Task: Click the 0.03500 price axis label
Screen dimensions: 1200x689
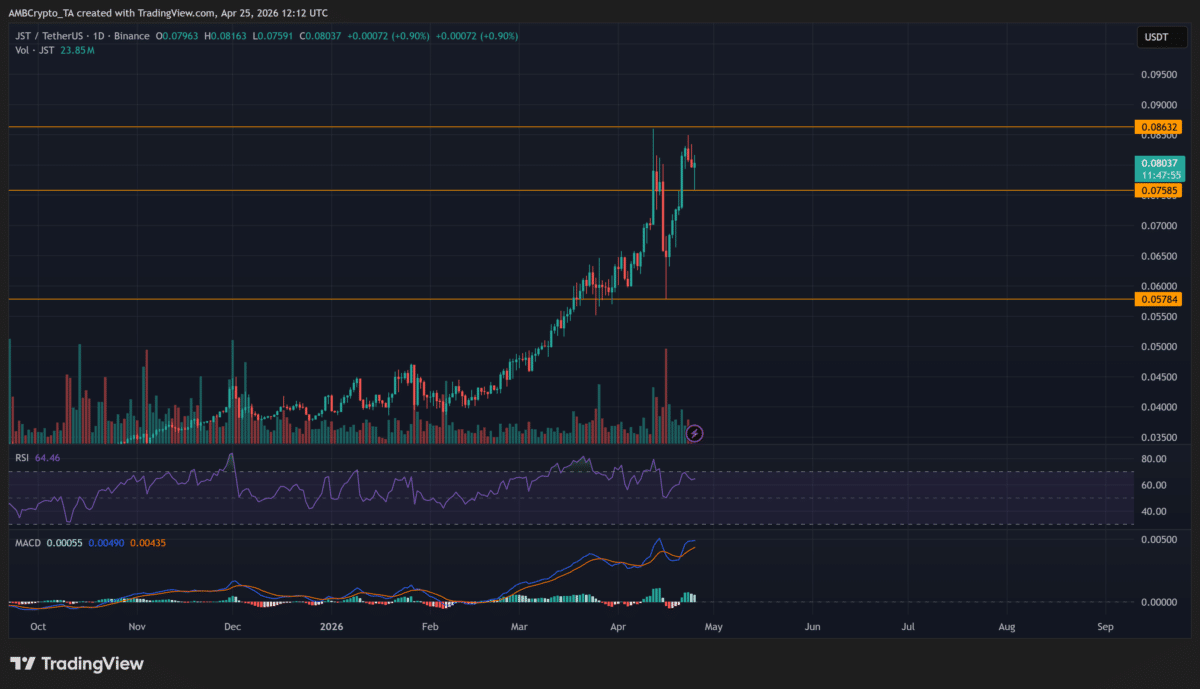Action: 1157,438
